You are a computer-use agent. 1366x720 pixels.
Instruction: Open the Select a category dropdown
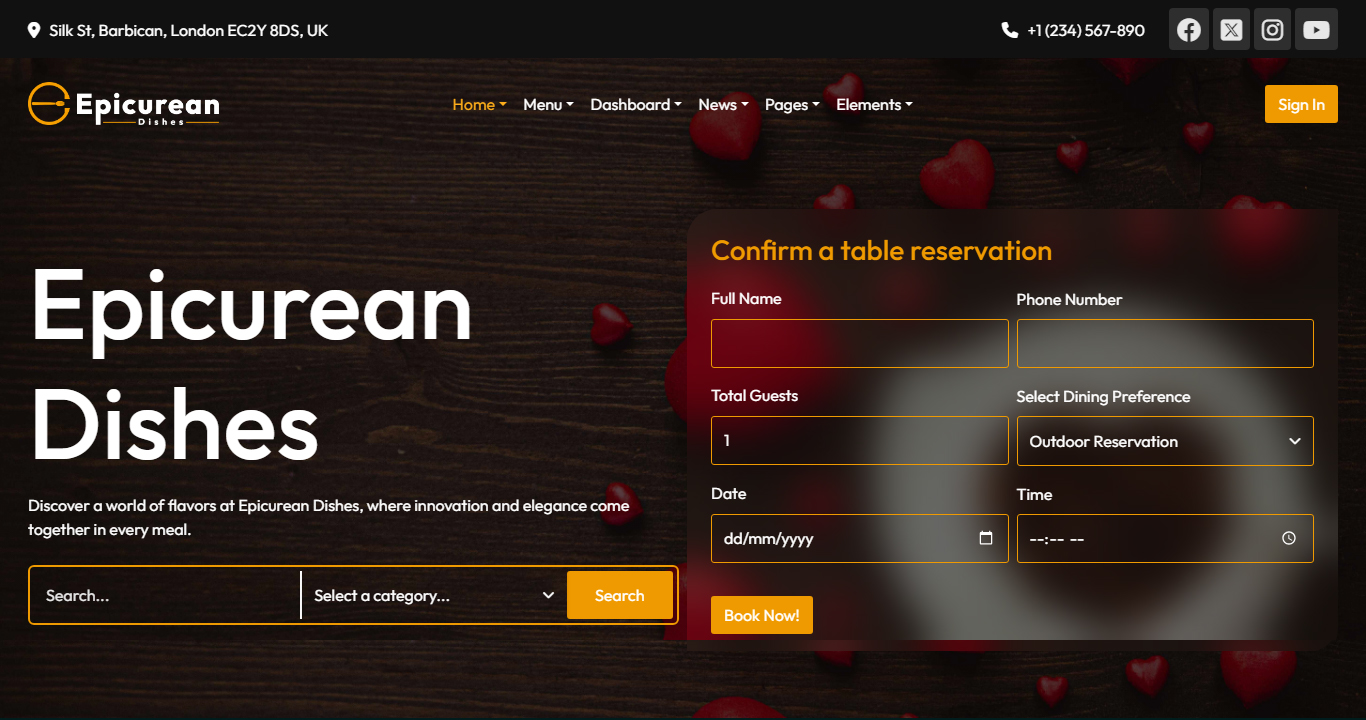coord(433,595)
